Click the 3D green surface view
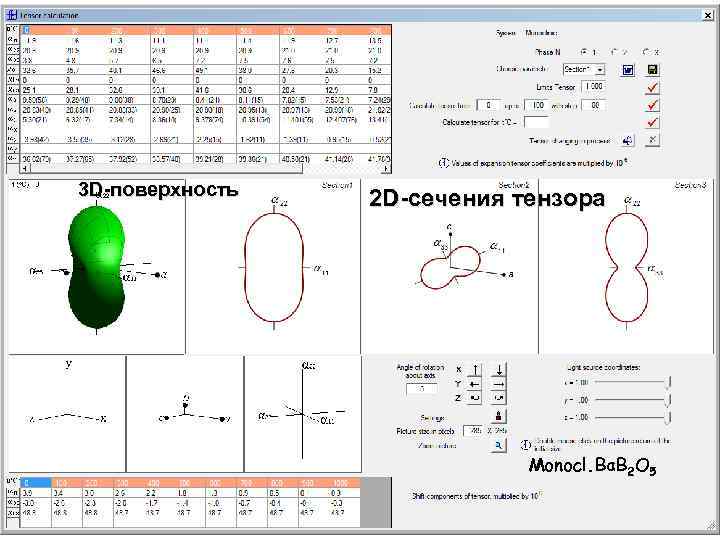This screenshot has height=540, width=720. pos(96,267)
